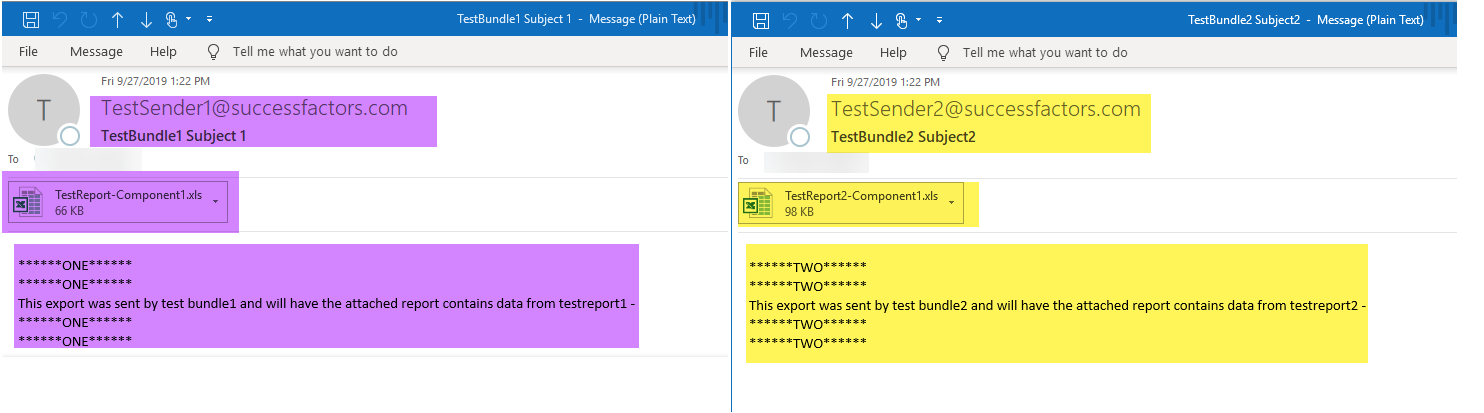Select TestReport-Component1.xls attachment

118,202
